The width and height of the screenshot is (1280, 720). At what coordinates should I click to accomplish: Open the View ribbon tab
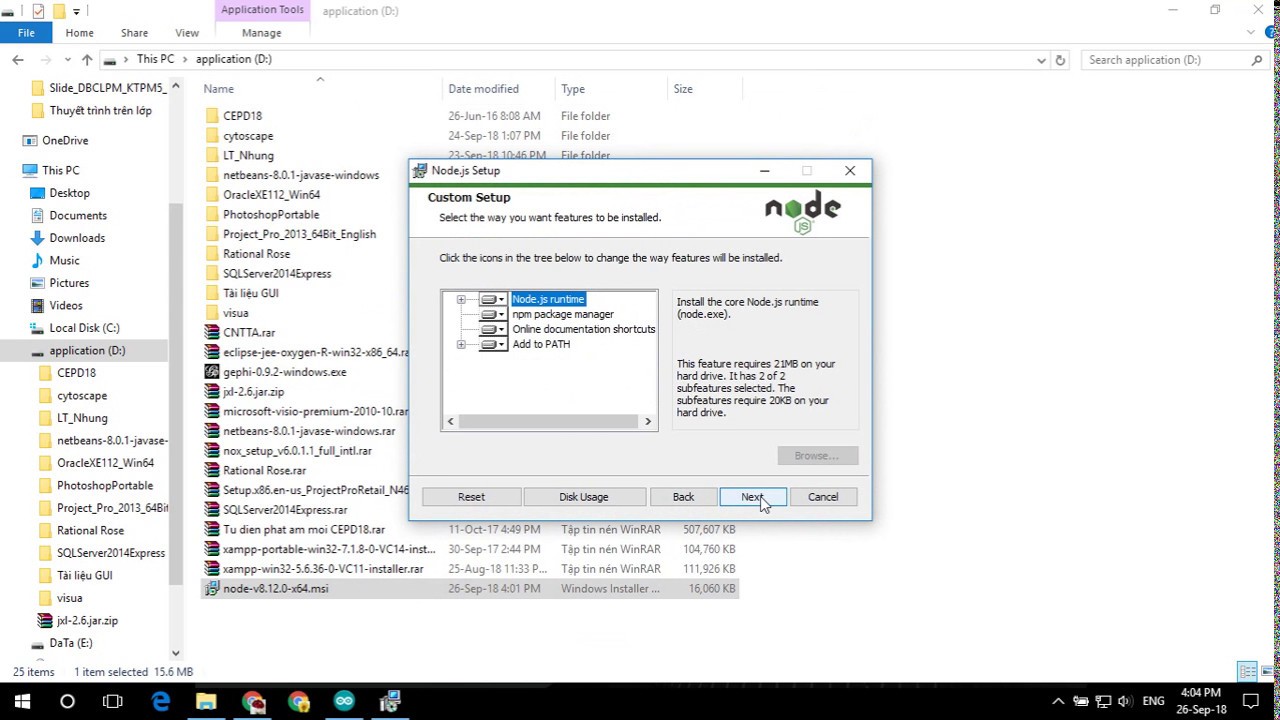coord(187,33)
